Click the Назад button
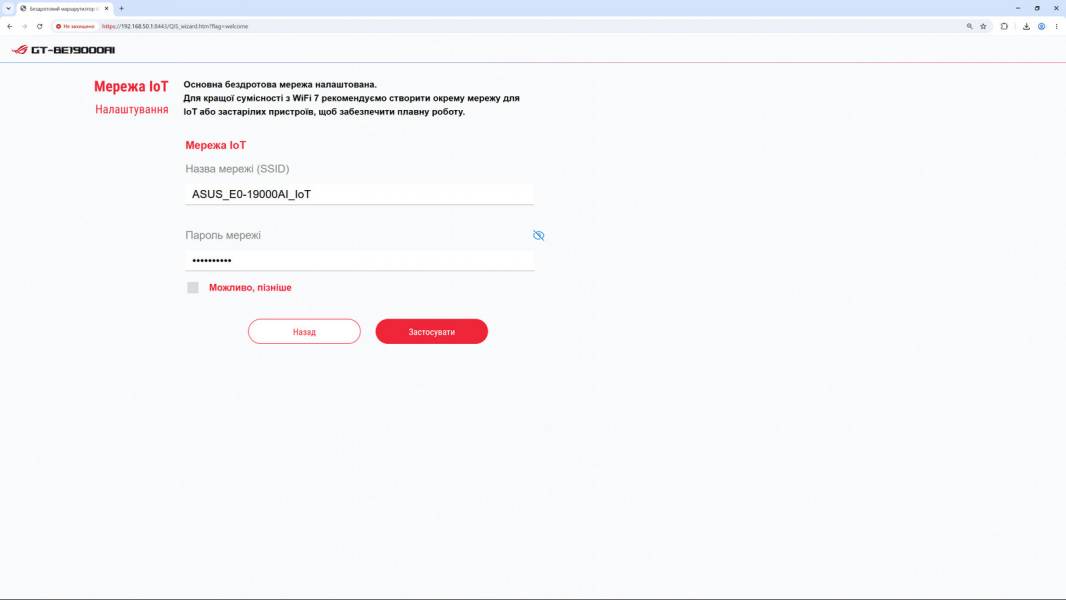The width and height of the screenshot is (1066, 600). click(x=304, y=332)
